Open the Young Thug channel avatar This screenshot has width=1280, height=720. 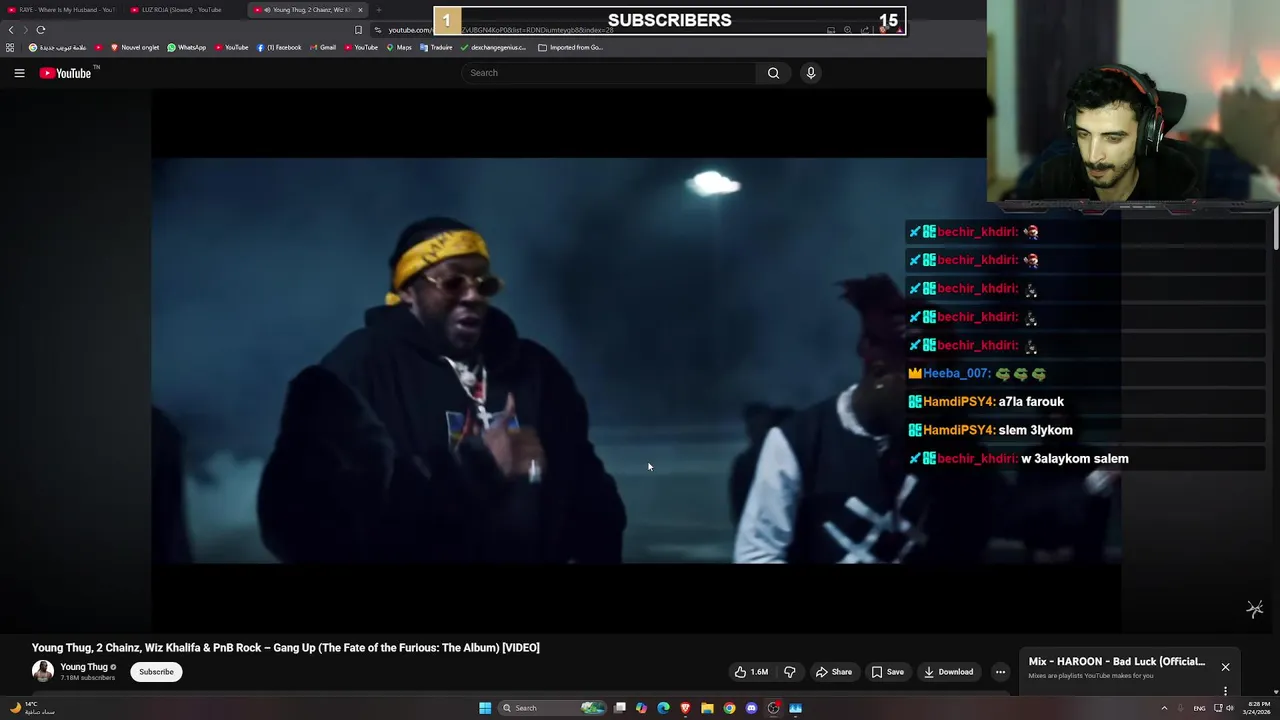coord(43,671)
